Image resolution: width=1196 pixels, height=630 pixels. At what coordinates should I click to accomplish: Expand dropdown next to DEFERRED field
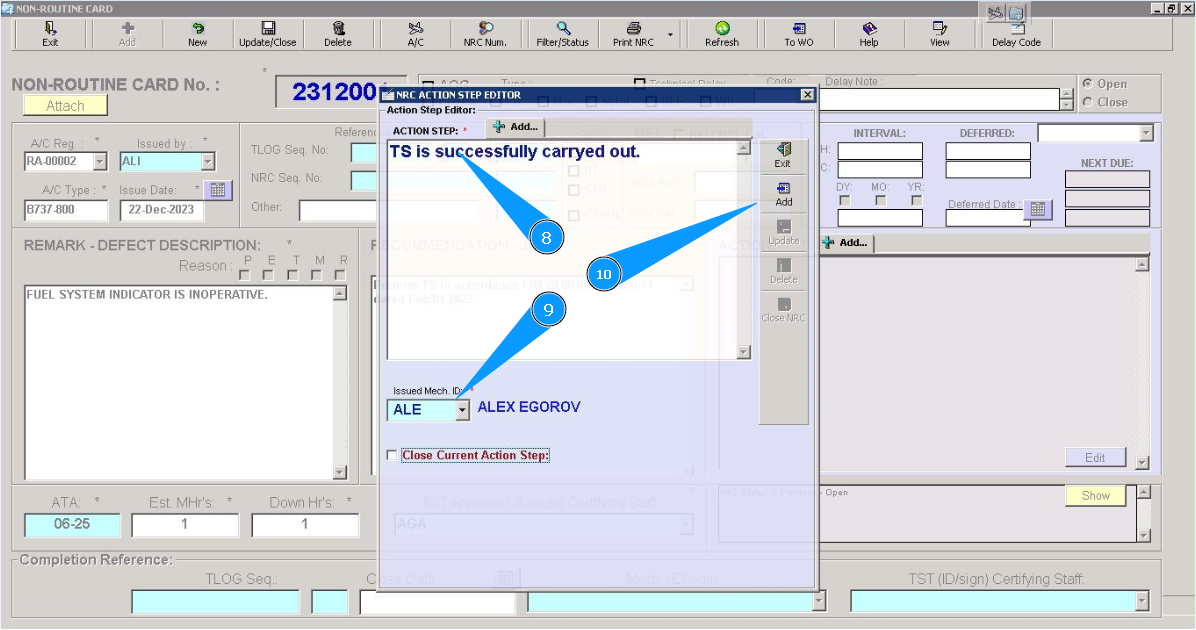[1146, 133]
